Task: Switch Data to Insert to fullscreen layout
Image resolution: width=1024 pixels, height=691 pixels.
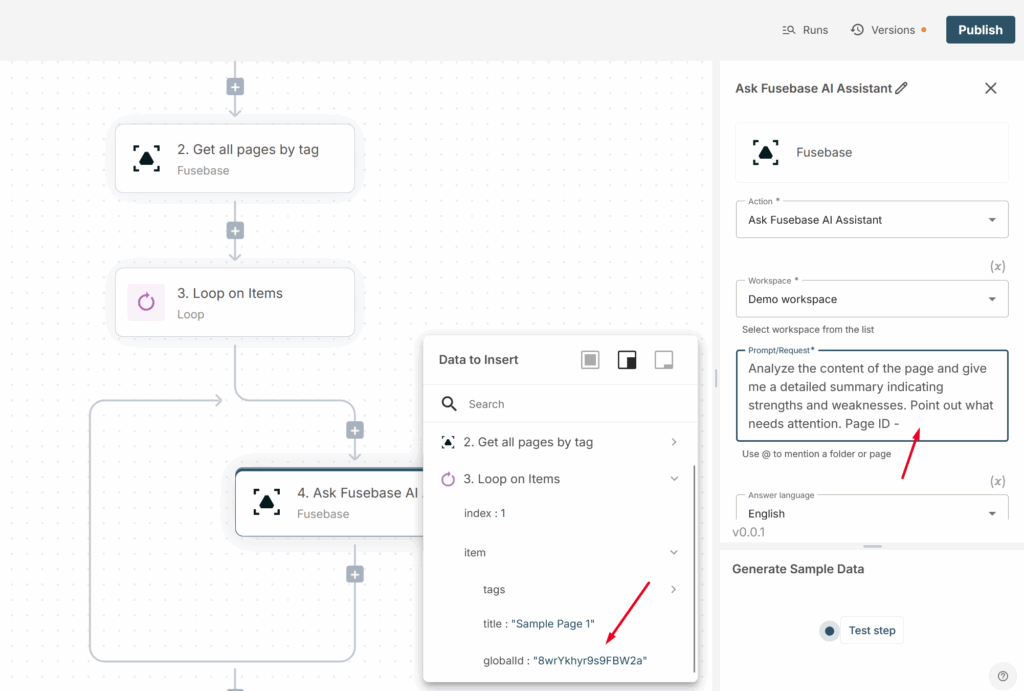Action: [590, 360]
